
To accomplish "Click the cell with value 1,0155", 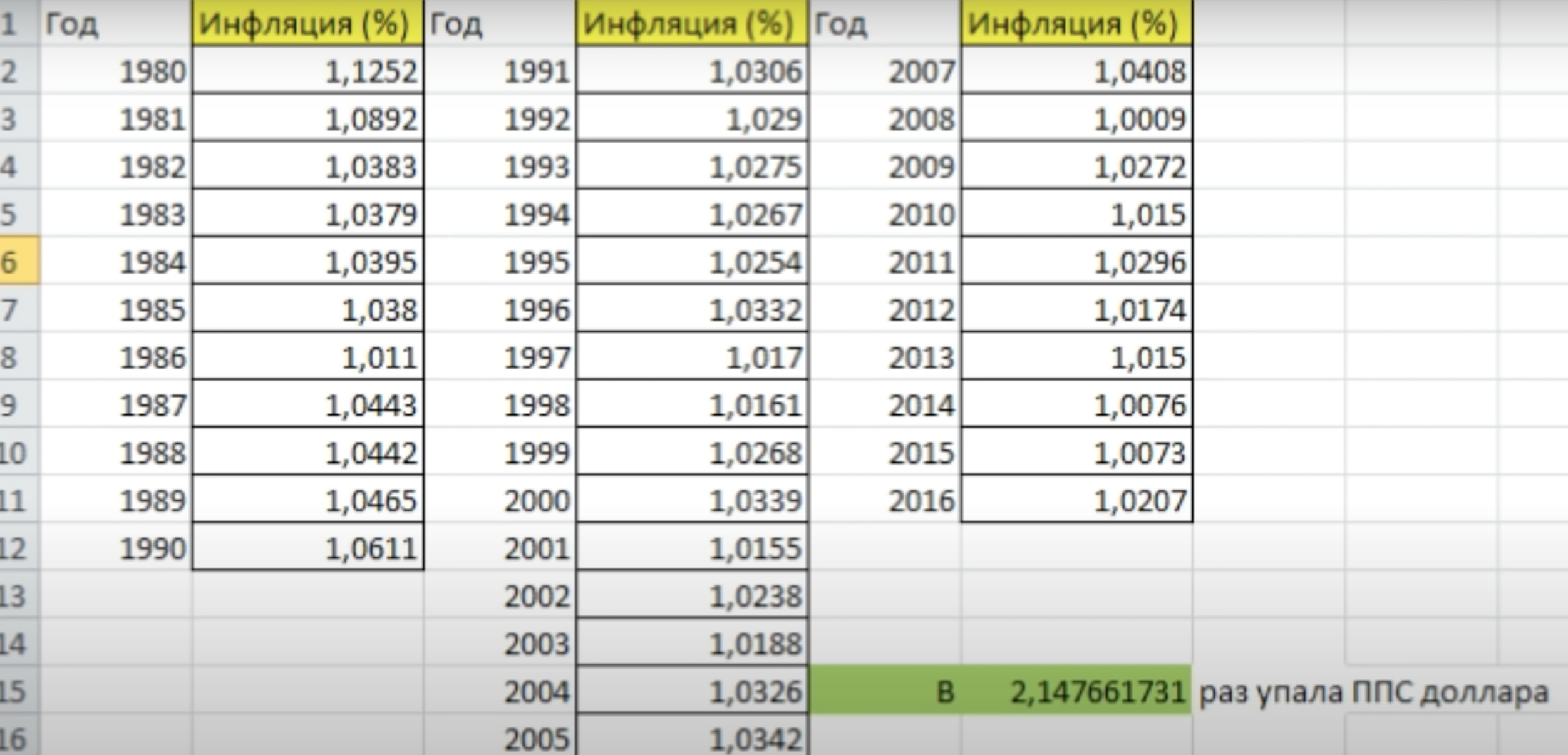I will tap(692, 547).
